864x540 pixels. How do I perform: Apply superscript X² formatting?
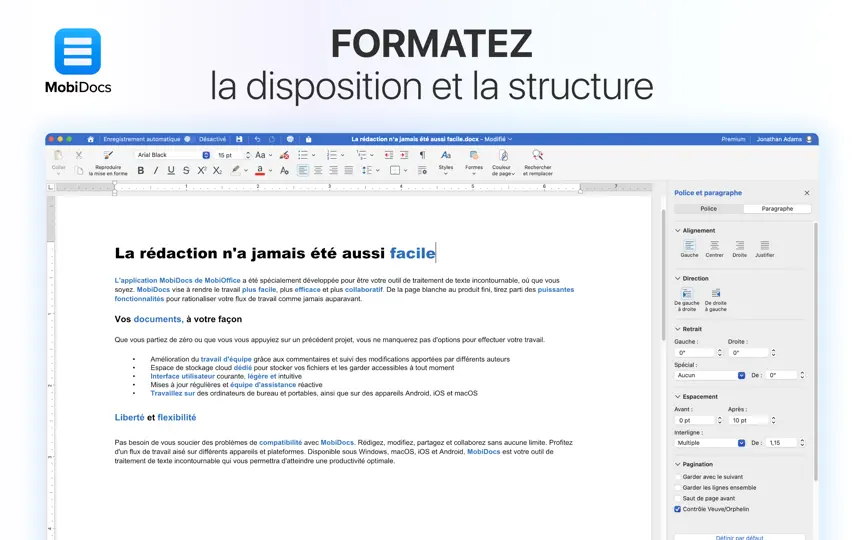click(202, 171)
